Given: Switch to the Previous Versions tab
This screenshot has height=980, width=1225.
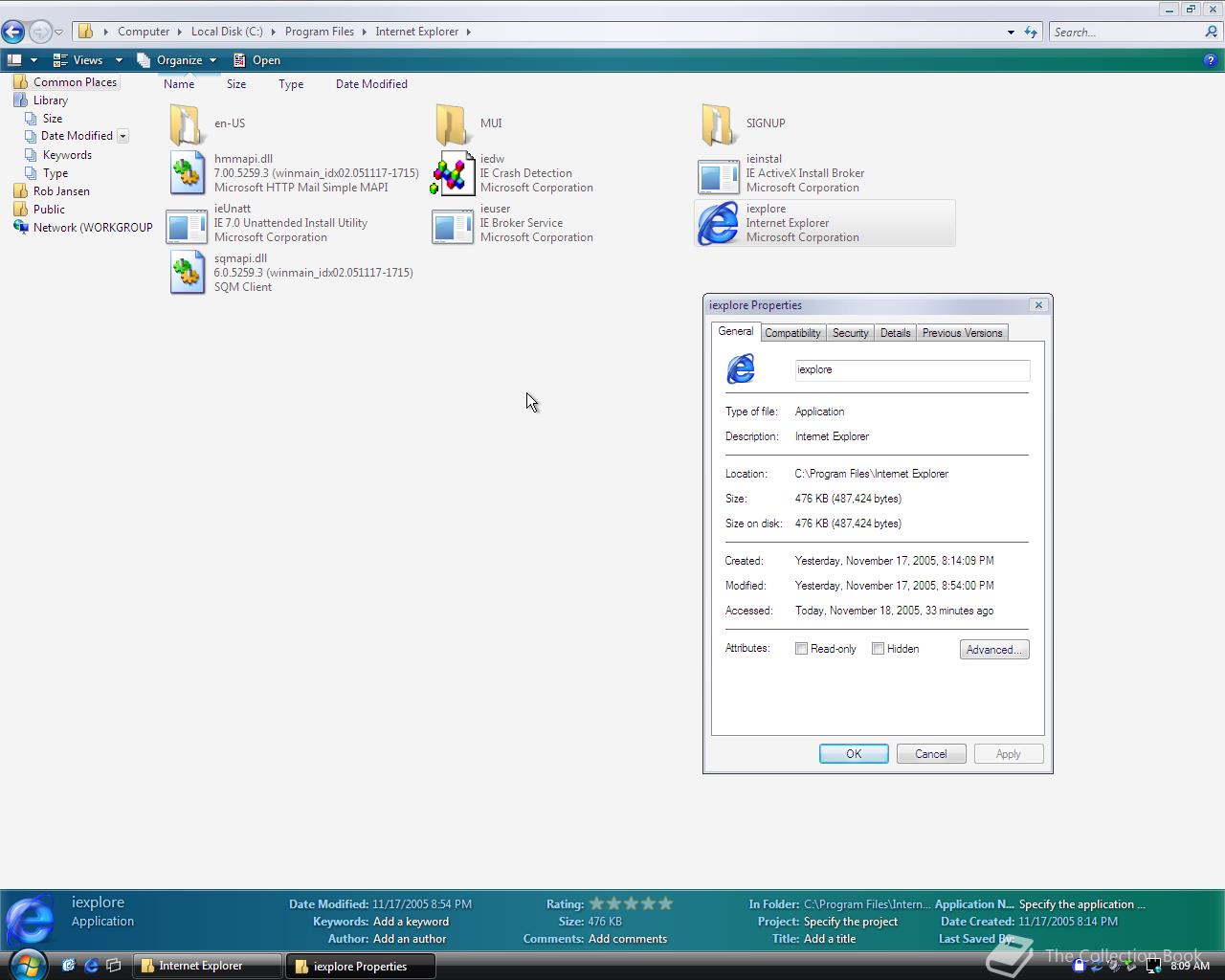Looking at the screenshot, I should tap(962, 333).
